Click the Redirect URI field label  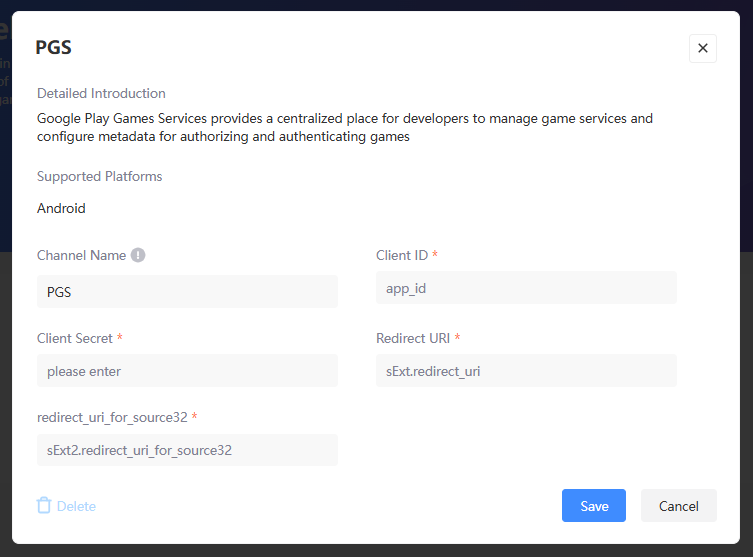pos(412,338)
